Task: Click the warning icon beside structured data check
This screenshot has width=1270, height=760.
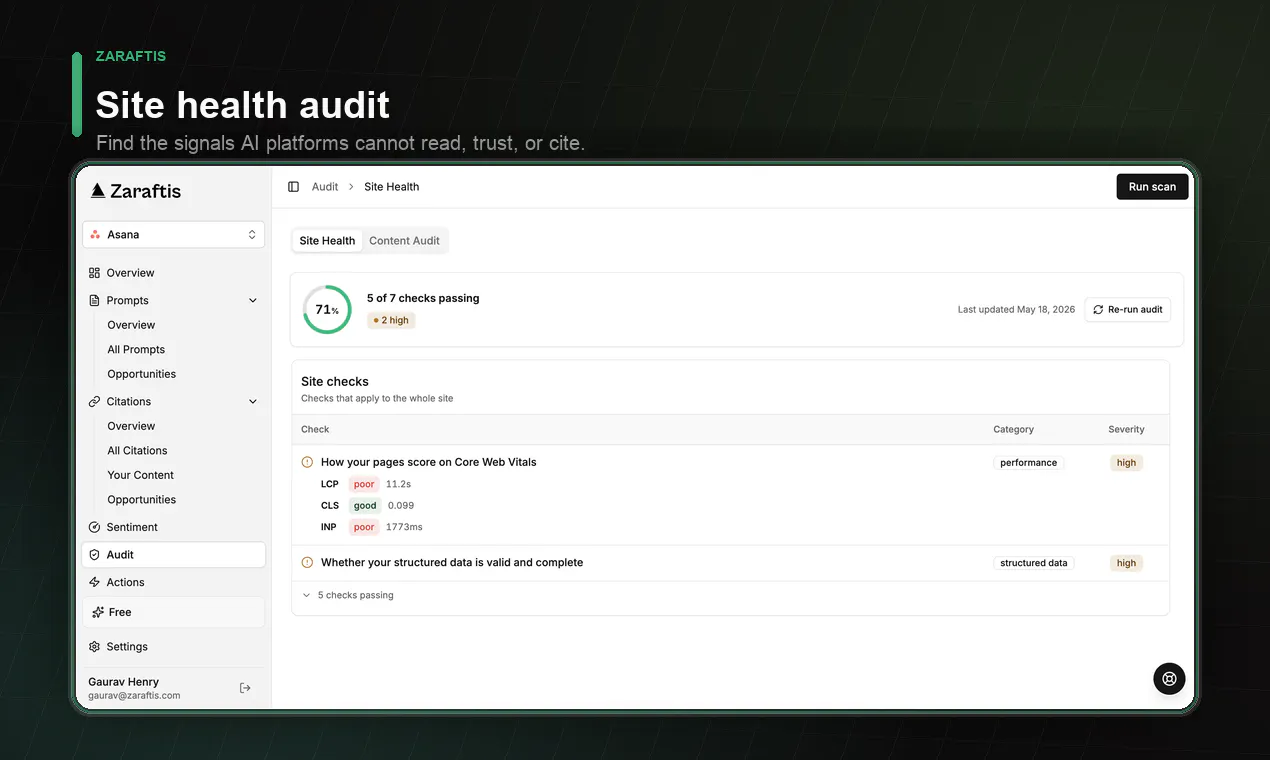Action: [307, 563]
